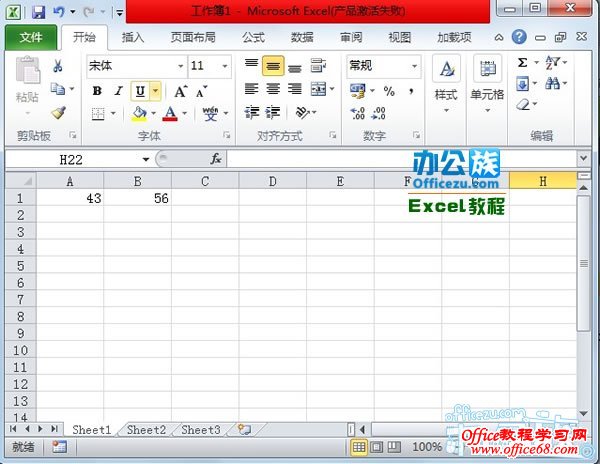Open the underline style dropdown arrow

155,91
